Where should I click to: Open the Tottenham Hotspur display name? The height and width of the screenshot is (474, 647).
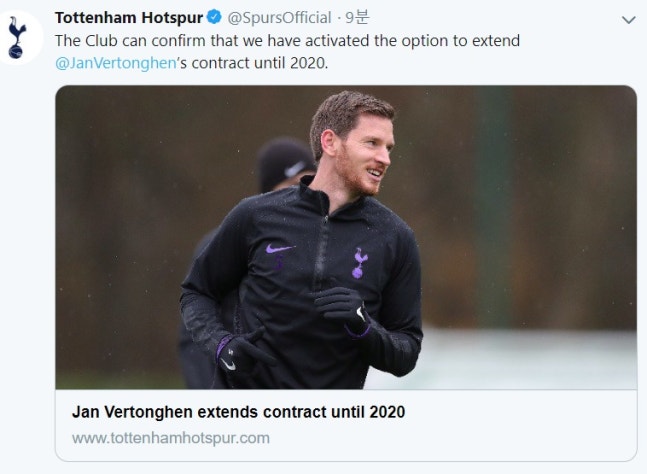(129, 18)
